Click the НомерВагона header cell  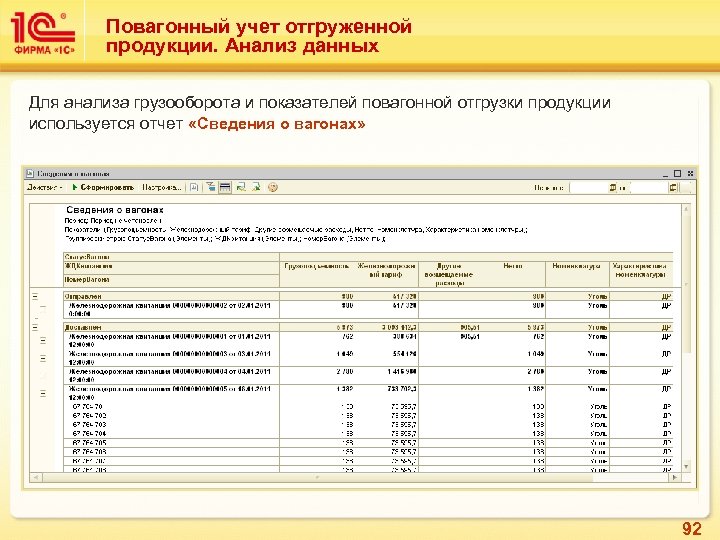click(x=171, y=280)
